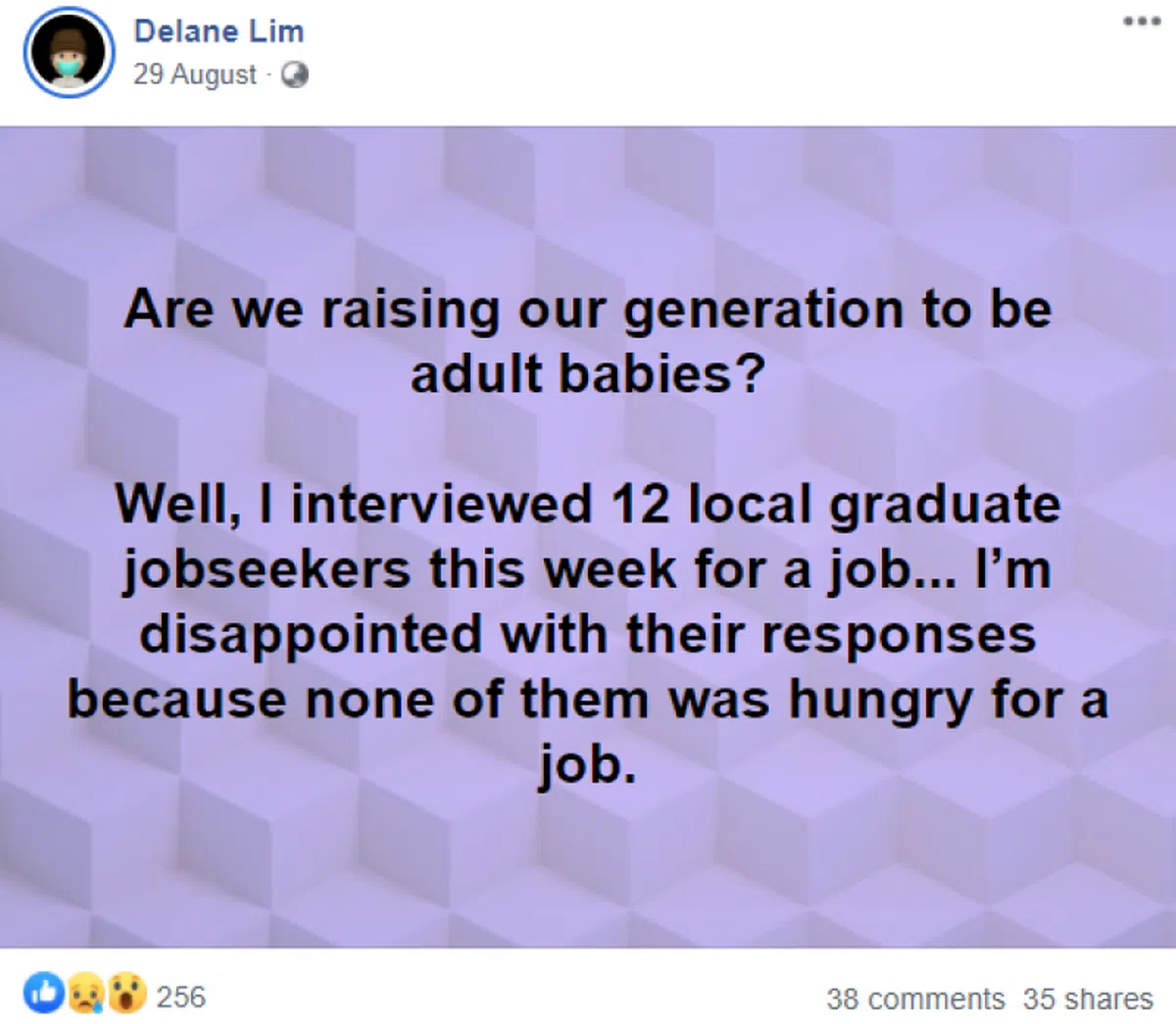Click the public globe privacy icon
This screenshot has height=1024, width=1176.
coord(295,74)
